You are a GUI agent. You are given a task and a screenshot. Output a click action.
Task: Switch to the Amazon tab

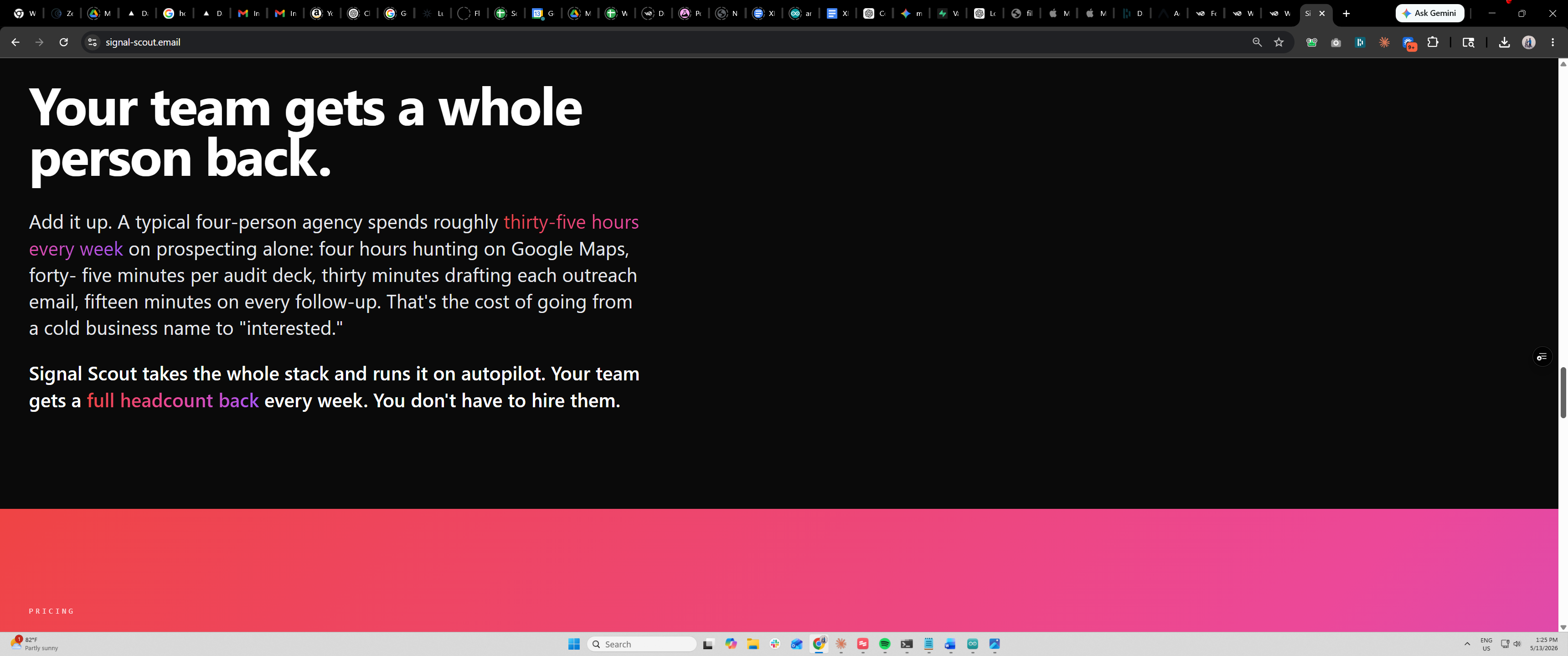(322, 13)
